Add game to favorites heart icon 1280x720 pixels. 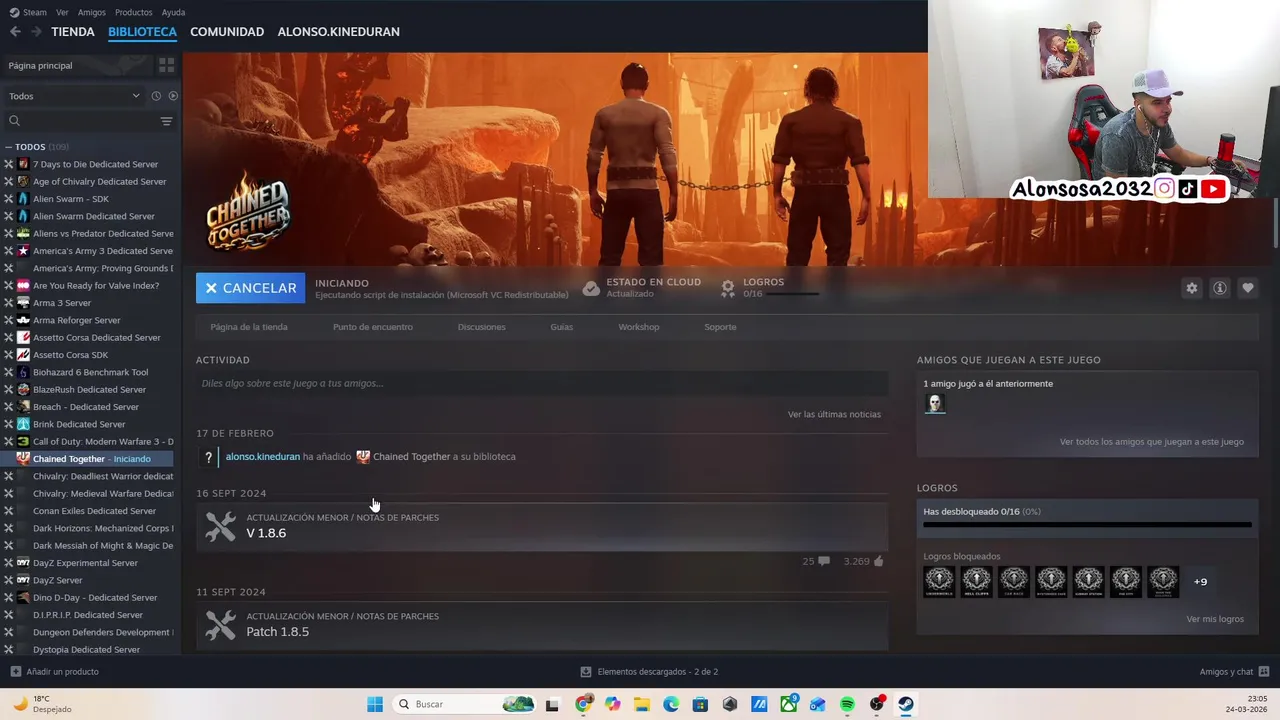1247,288
